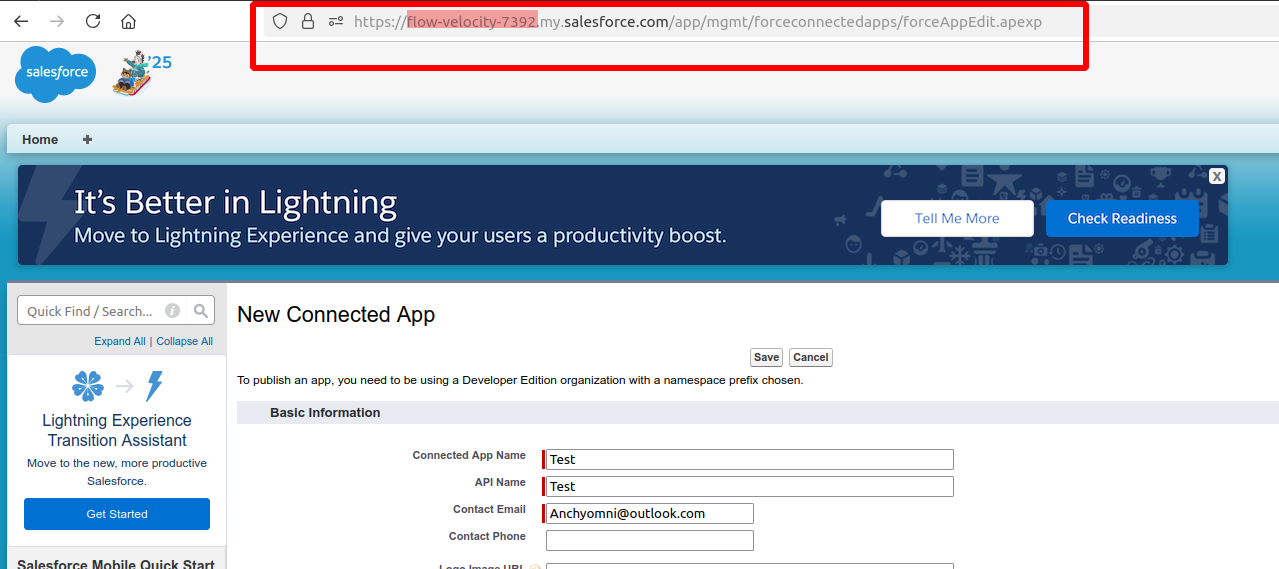Click the Quick Find magnifier search icon
Screen dimensions: 1279x569
tap(201, 311)
